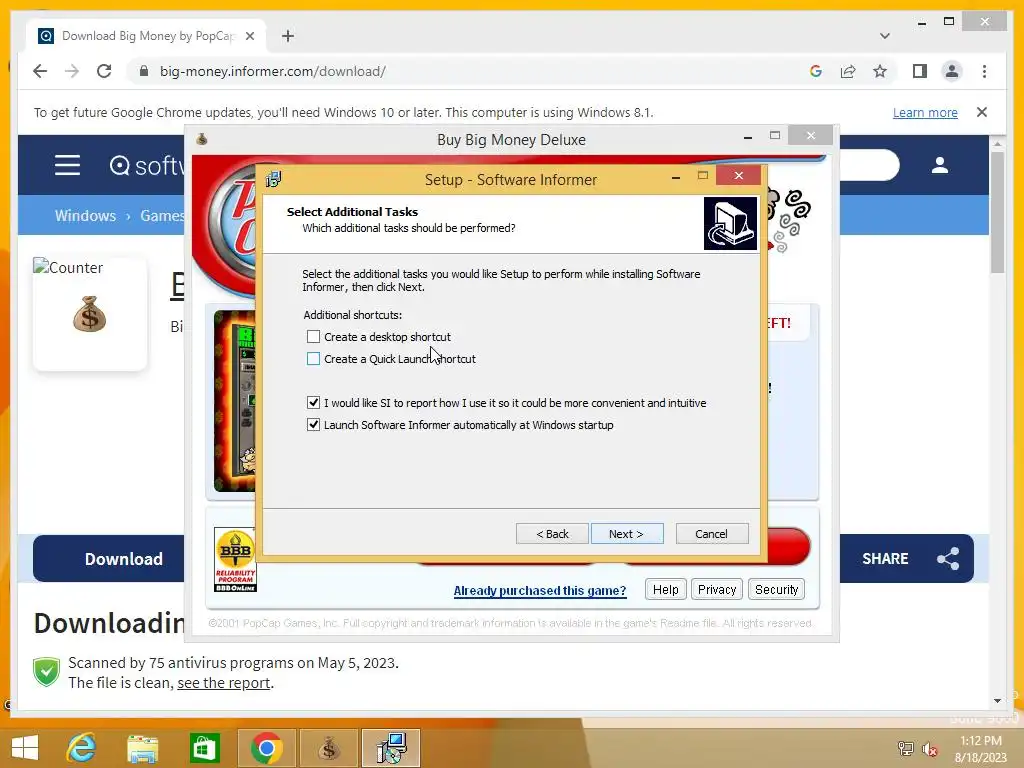
Task: Open Security in Buy Big Money Deluxe
Action: [776, 590]
